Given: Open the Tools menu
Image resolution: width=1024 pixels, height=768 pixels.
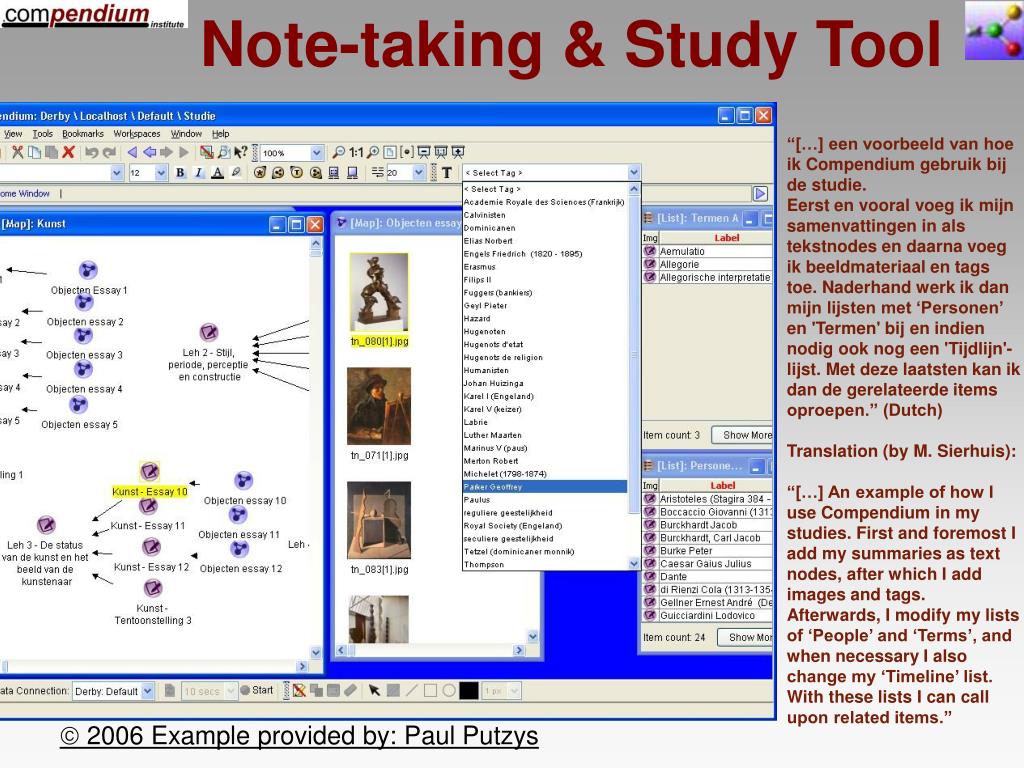Looking at the screenshot, I should point(42,133).
